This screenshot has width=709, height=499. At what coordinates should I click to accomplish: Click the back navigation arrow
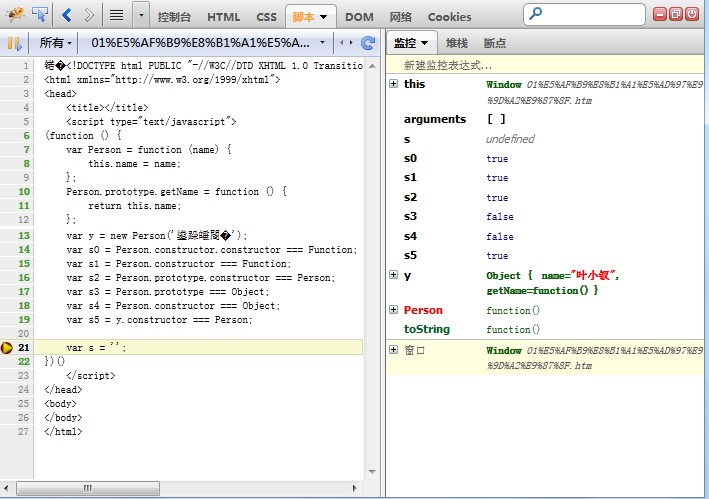pos(67,15)
